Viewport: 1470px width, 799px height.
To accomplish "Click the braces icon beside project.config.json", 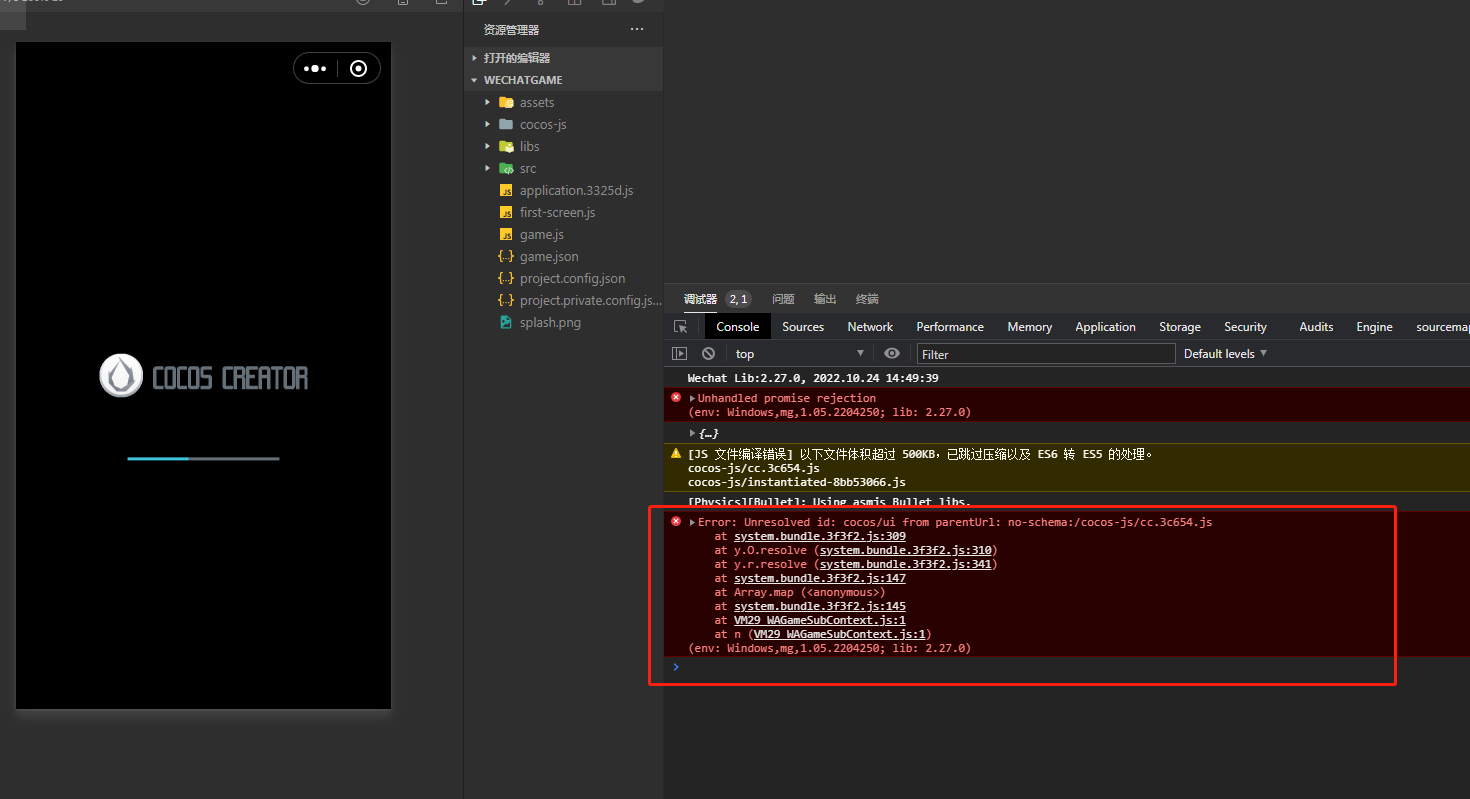I will pyautogui.click(x=506, y=278).
